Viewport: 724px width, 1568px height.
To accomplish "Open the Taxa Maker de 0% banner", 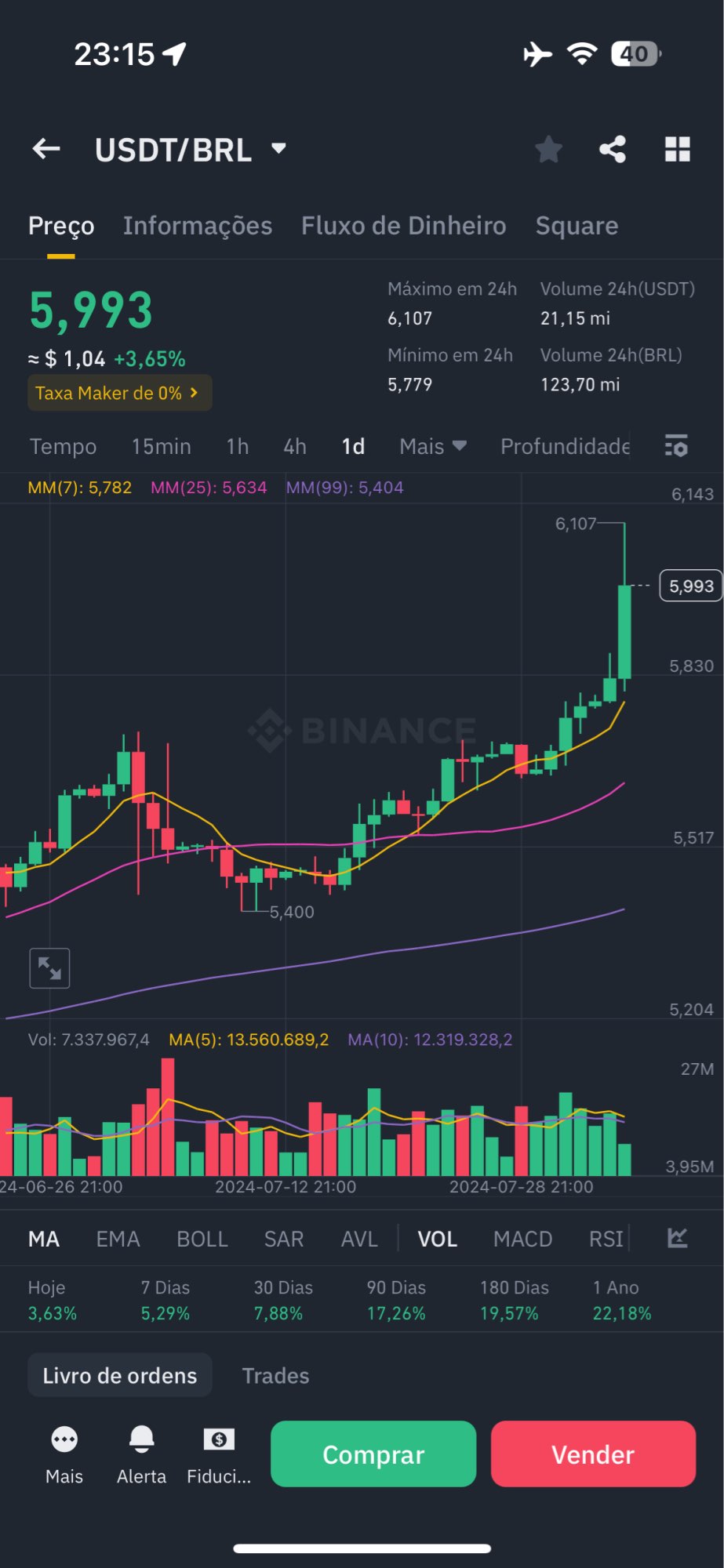I will click(x=120, y=393).
